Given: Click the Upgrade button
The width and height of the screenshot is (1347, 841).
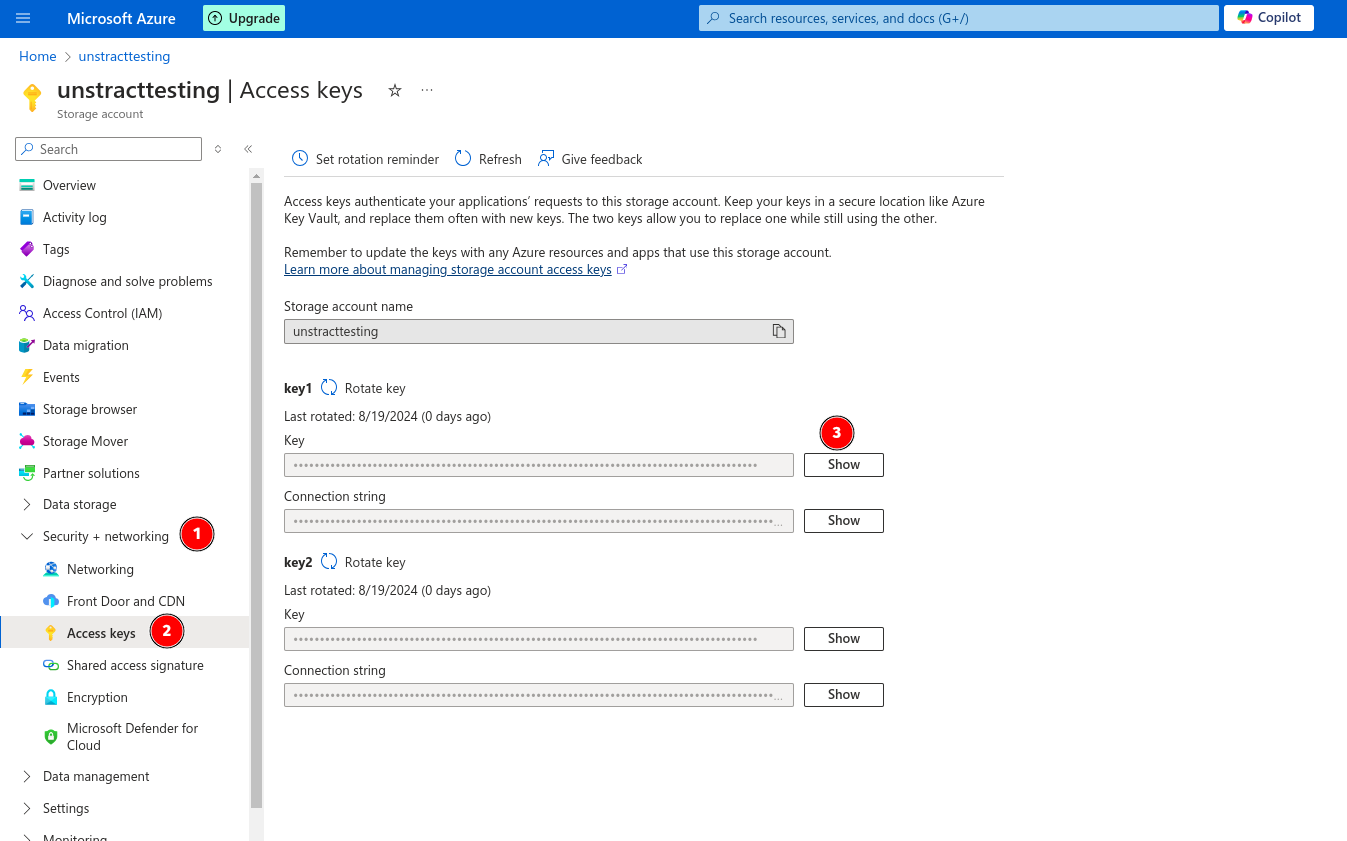Looking at the screenshot, I should pyautogui.click(x=244, y=18).
